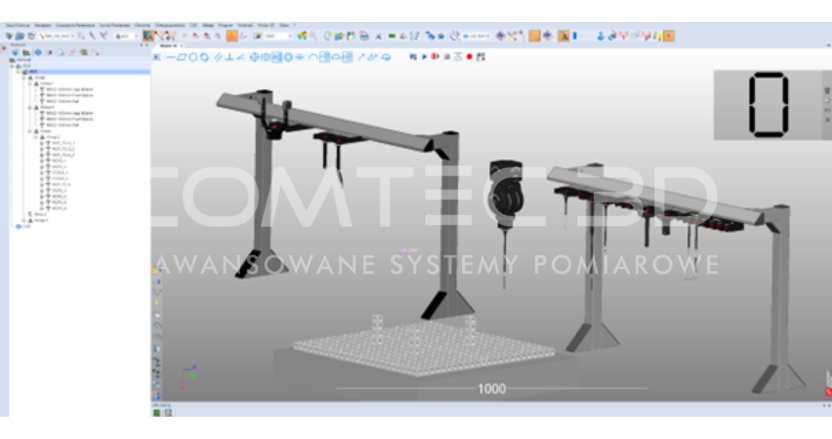Viewport: 832px width, 439px height.
Task: Click the XYZ axis triad in viewport corner
Action: (x=184, y=379)
